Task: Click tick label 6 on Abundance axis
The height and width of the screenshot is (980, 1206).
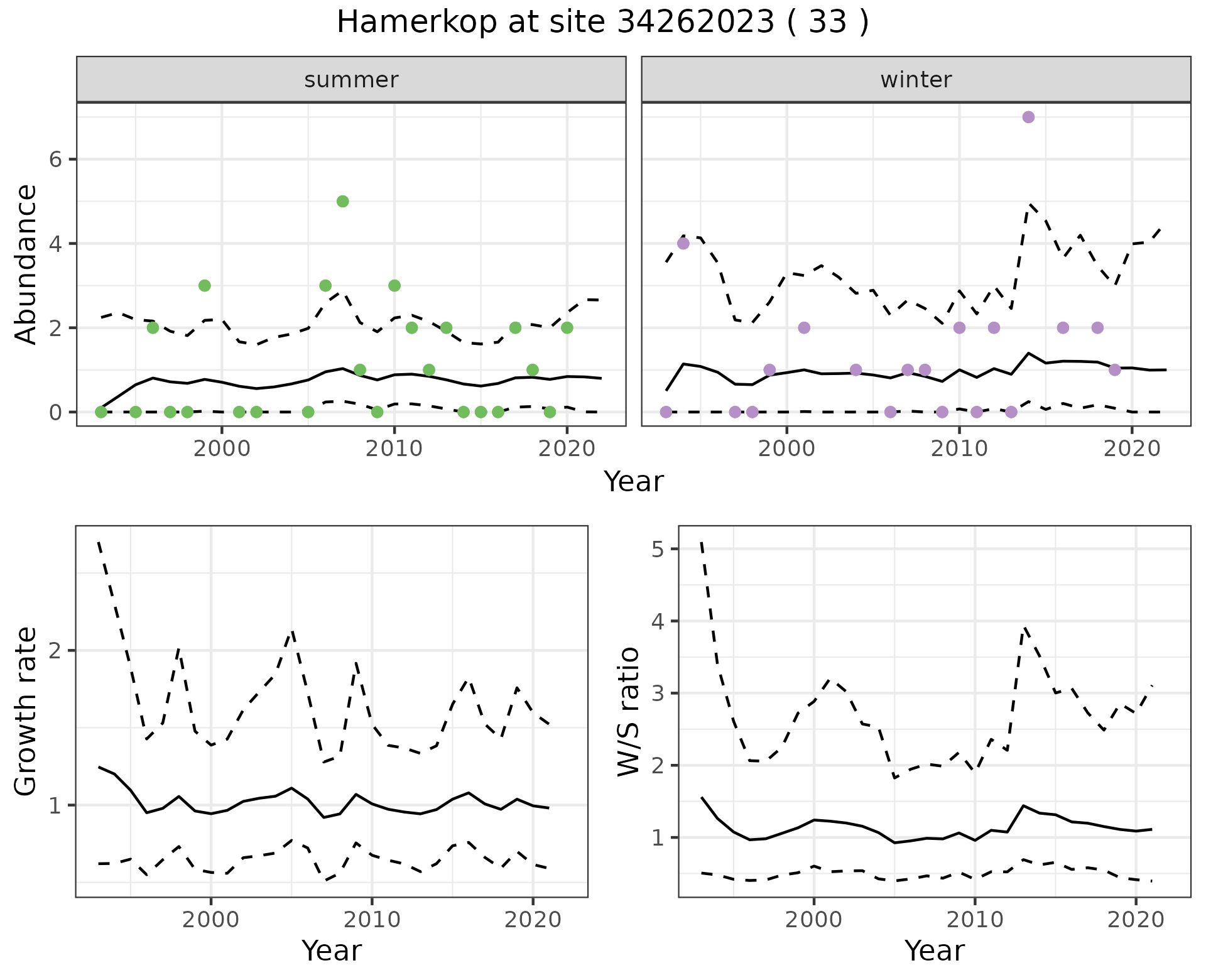Action: (x=55, y=160)
